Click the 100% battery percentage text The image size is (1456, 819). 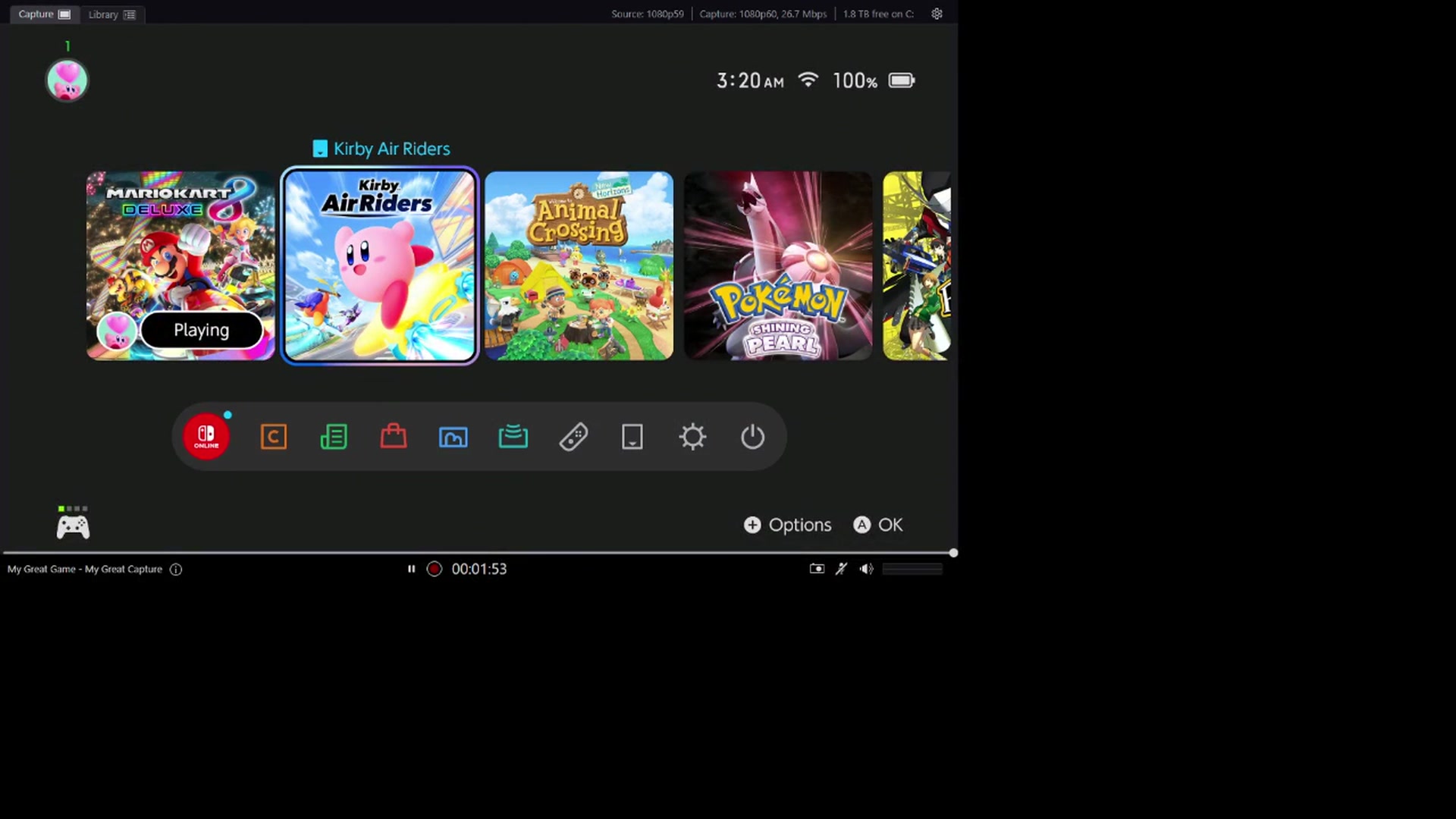pos(855,80)
